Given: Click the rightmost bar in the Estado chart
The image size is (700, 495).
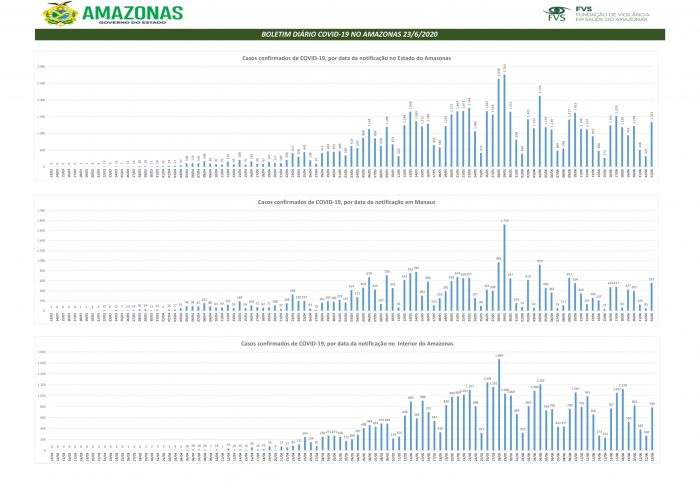Looking at the screenshot, I should pos(652,145).
